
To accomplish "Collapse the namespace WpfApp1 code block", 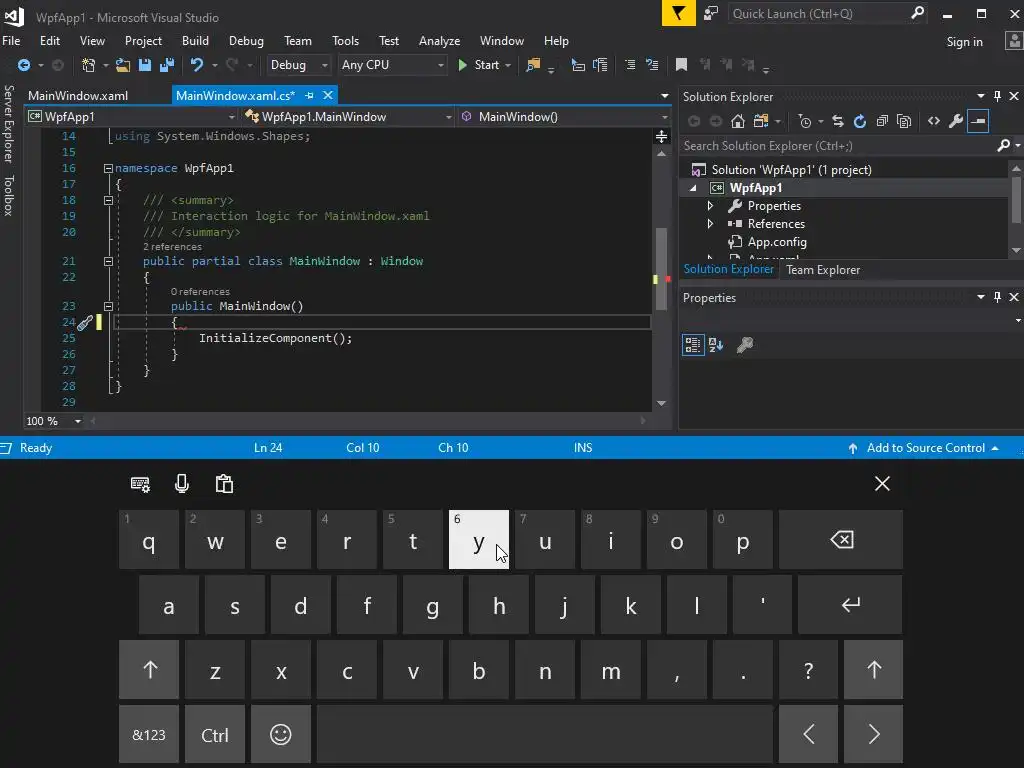I will [108, 168].
